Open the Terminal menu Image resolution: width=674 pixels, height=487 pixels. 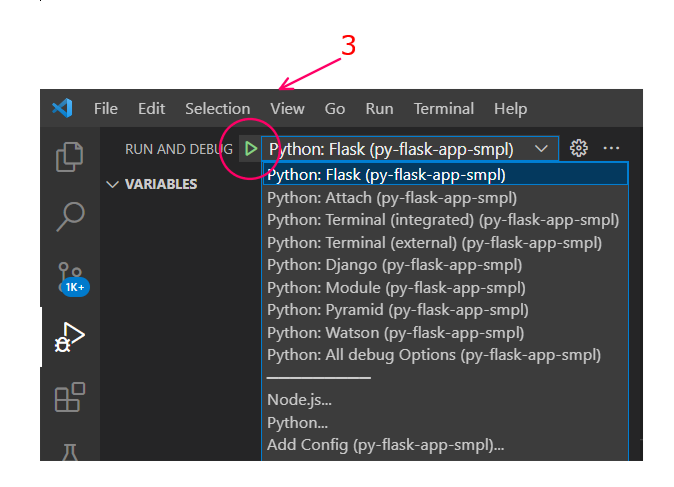pyautogui.click(x=443, y=108)
